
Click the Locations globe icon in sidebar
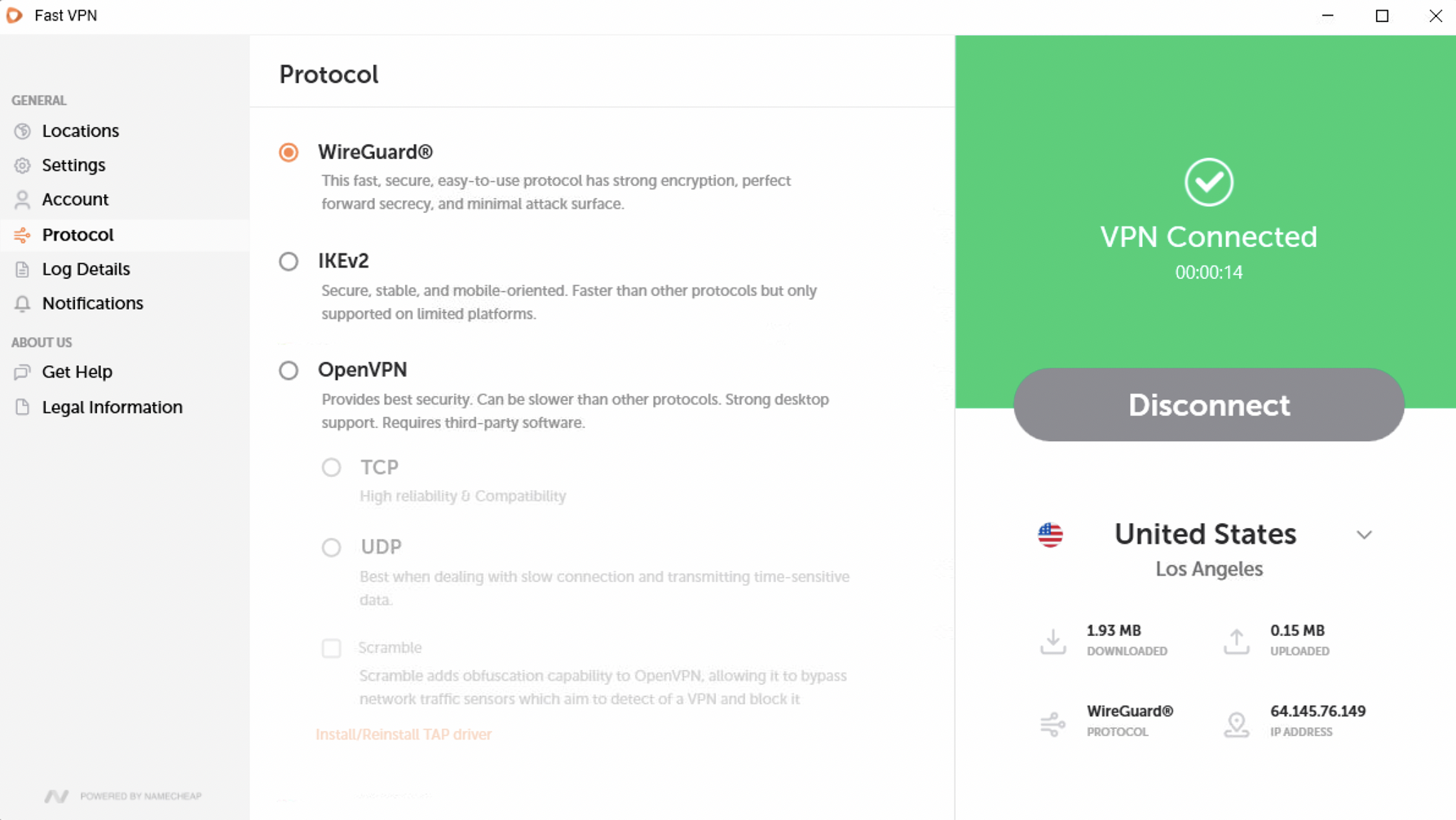[22, 131]
